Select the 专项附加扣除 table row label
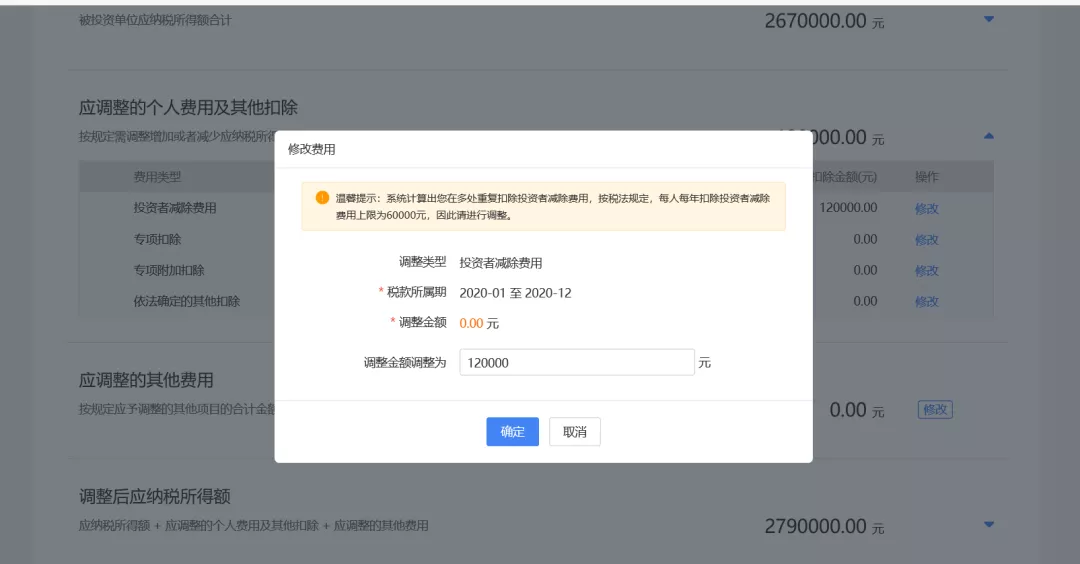The height and width of the screenshot is (564, 1080). click(169, 270)
